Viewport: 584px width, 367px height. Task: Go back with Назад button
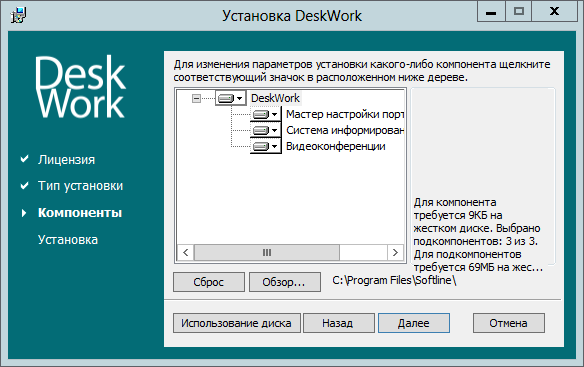(339, 323)
